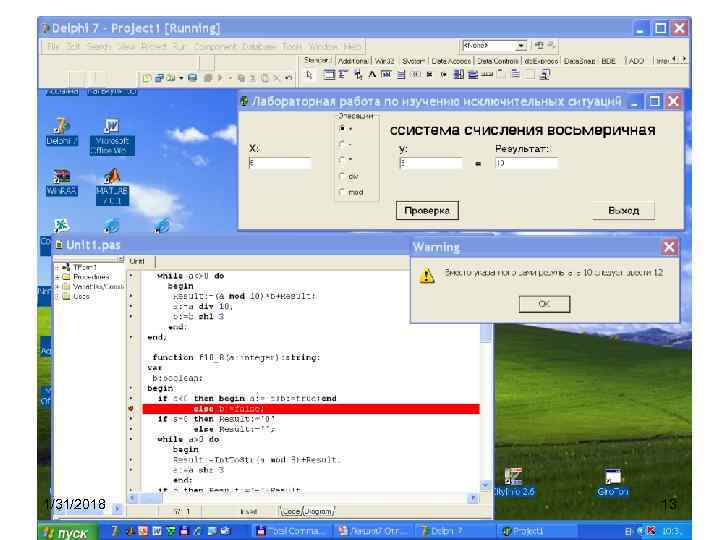The height and width of the screenshot is (540, 720).
Task: Open the dropdown arrow beside the toolbar Open icon
Action: (x=181, y=78)
